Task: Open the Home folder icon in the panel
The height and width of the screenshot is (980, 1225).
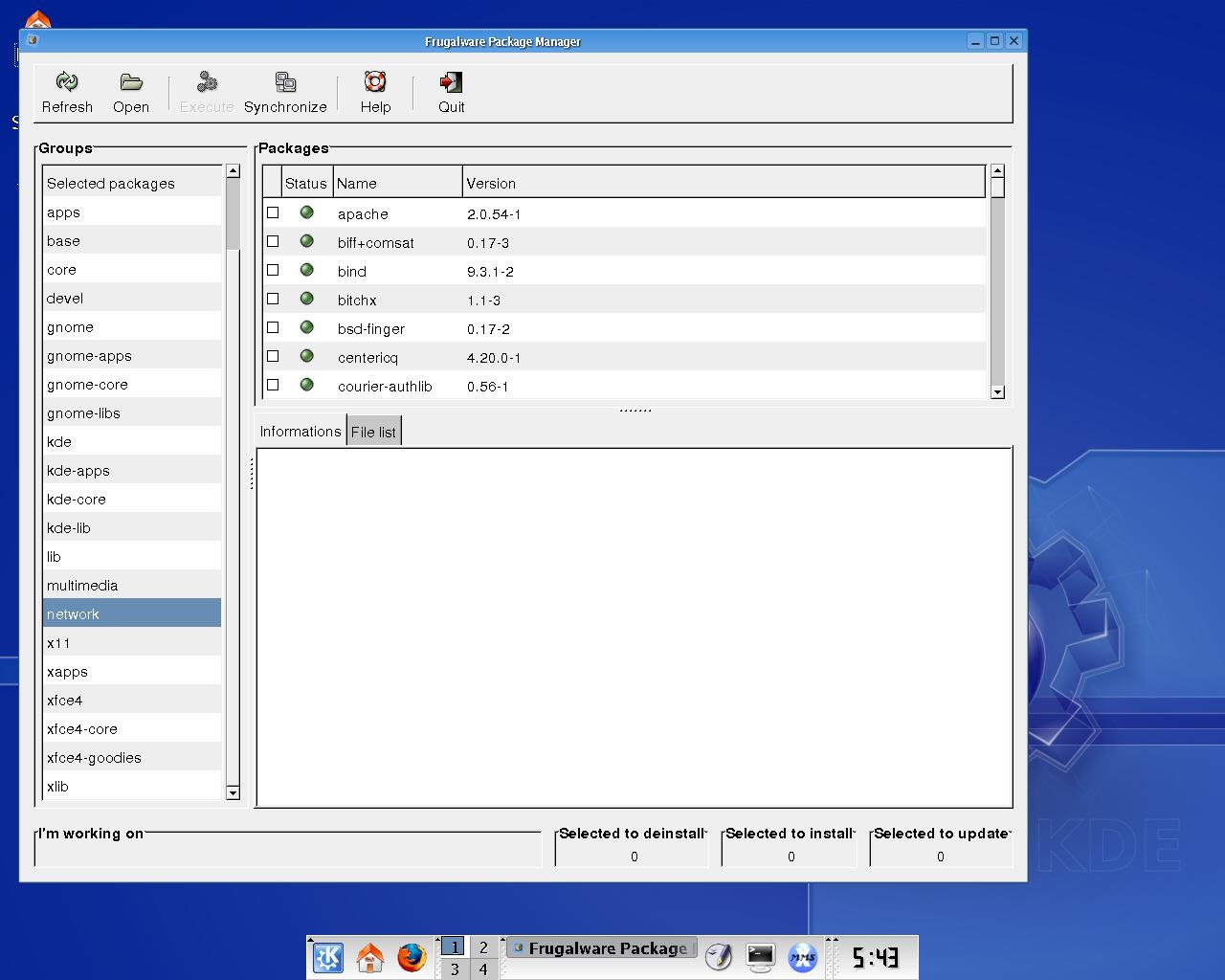Action: tap(370, 957)
